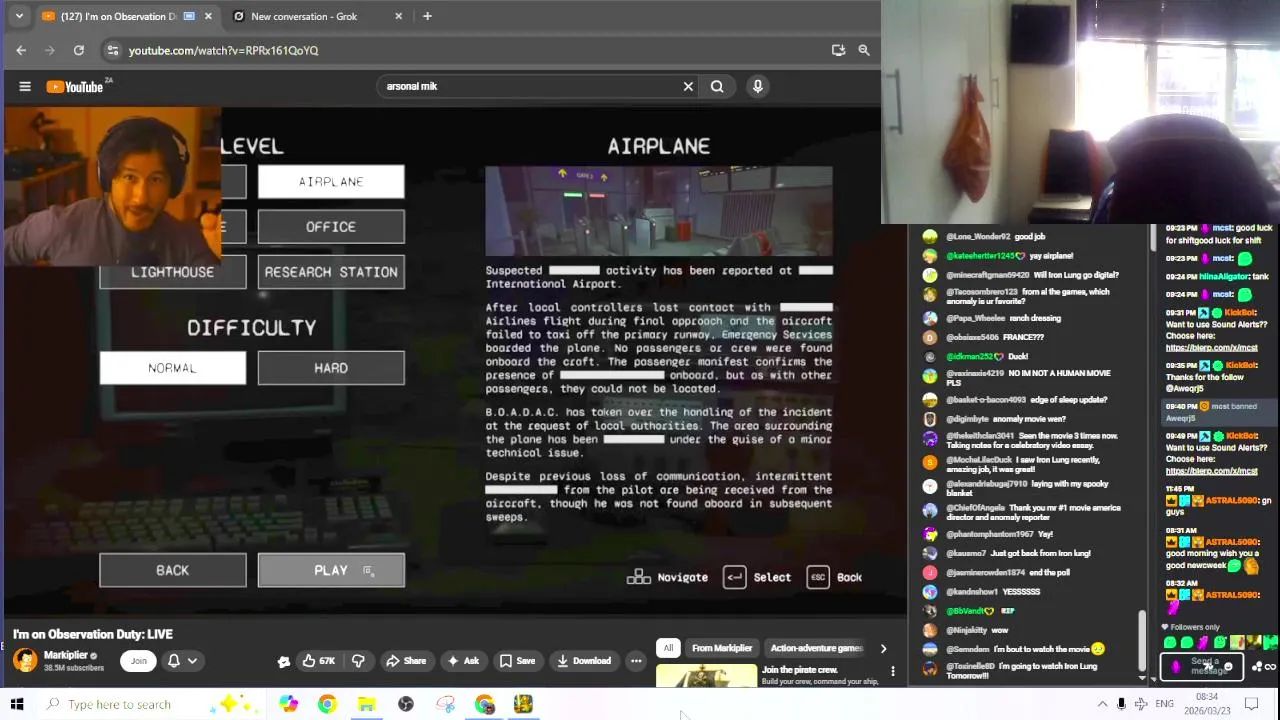
Task: Select the Action-adventure games chip
Action: click(816, 648)
